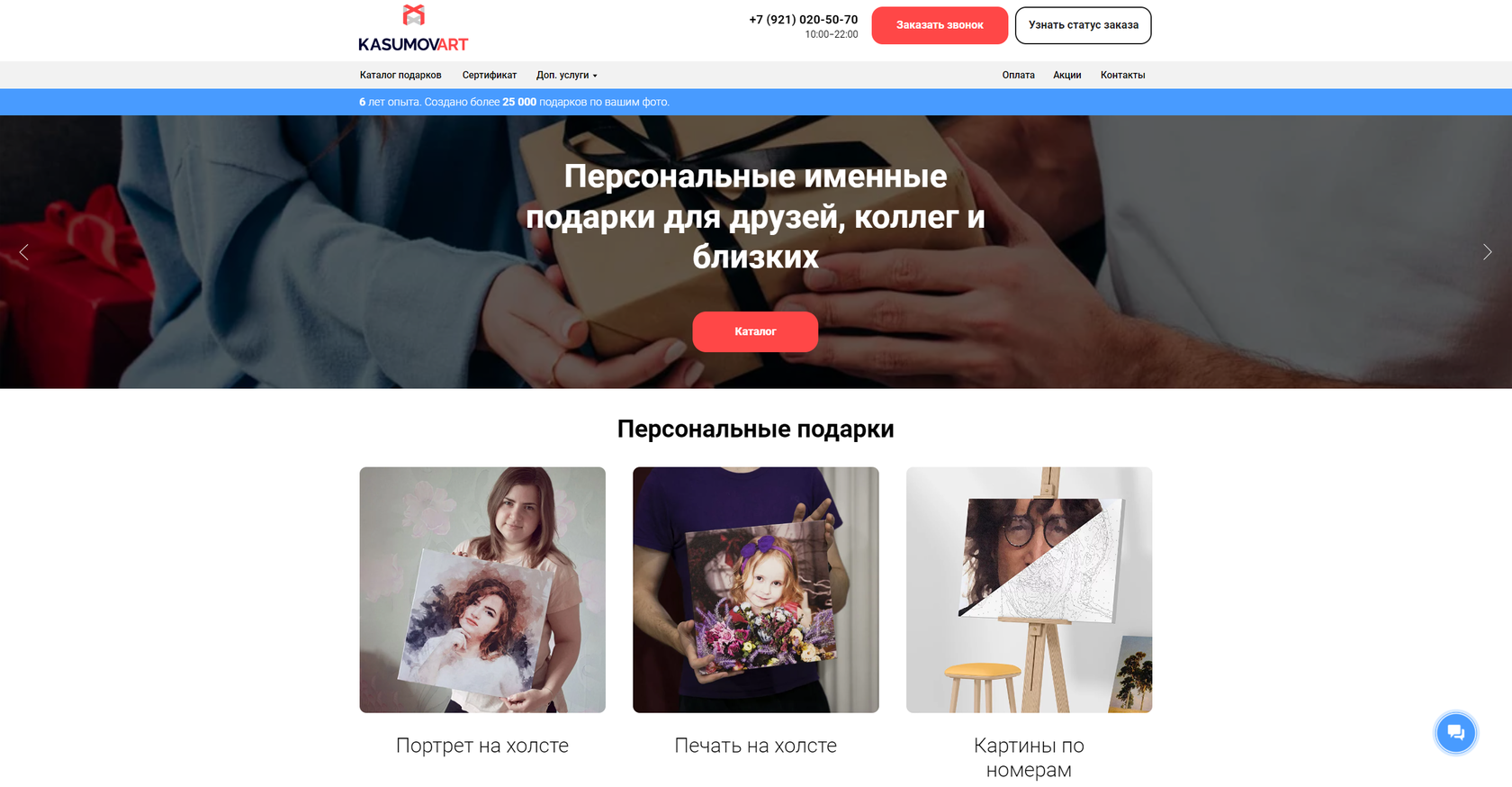1512x787 pixels.
Task: Follow the Картины по номерам text link
Action: click(1029, 757)
